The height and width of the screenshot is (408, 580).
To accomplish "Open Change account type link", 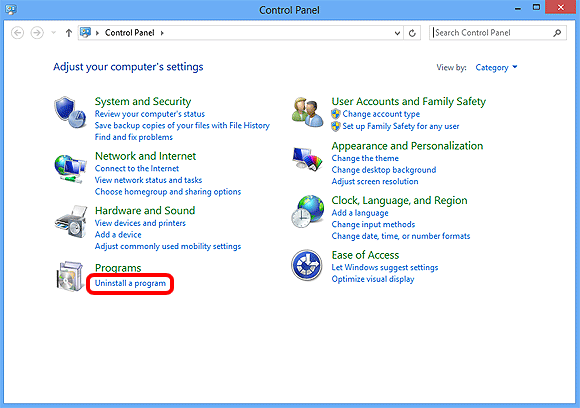I will (381, 114).
